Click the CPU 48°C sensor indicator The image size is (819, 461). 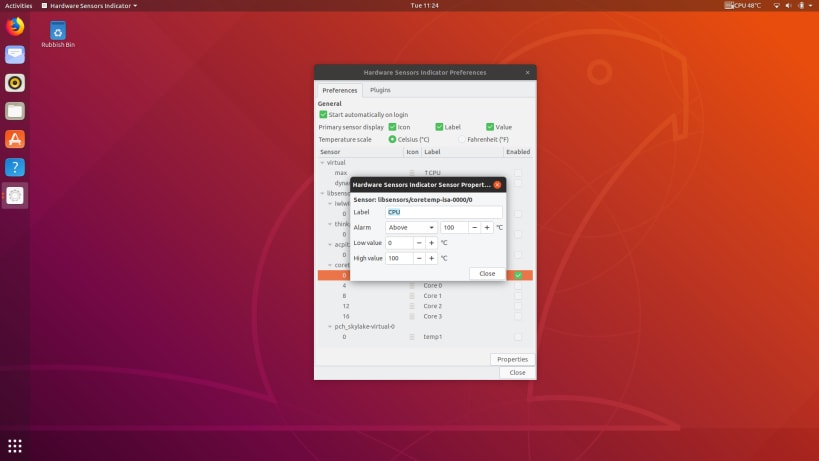[x=743, y=5]
